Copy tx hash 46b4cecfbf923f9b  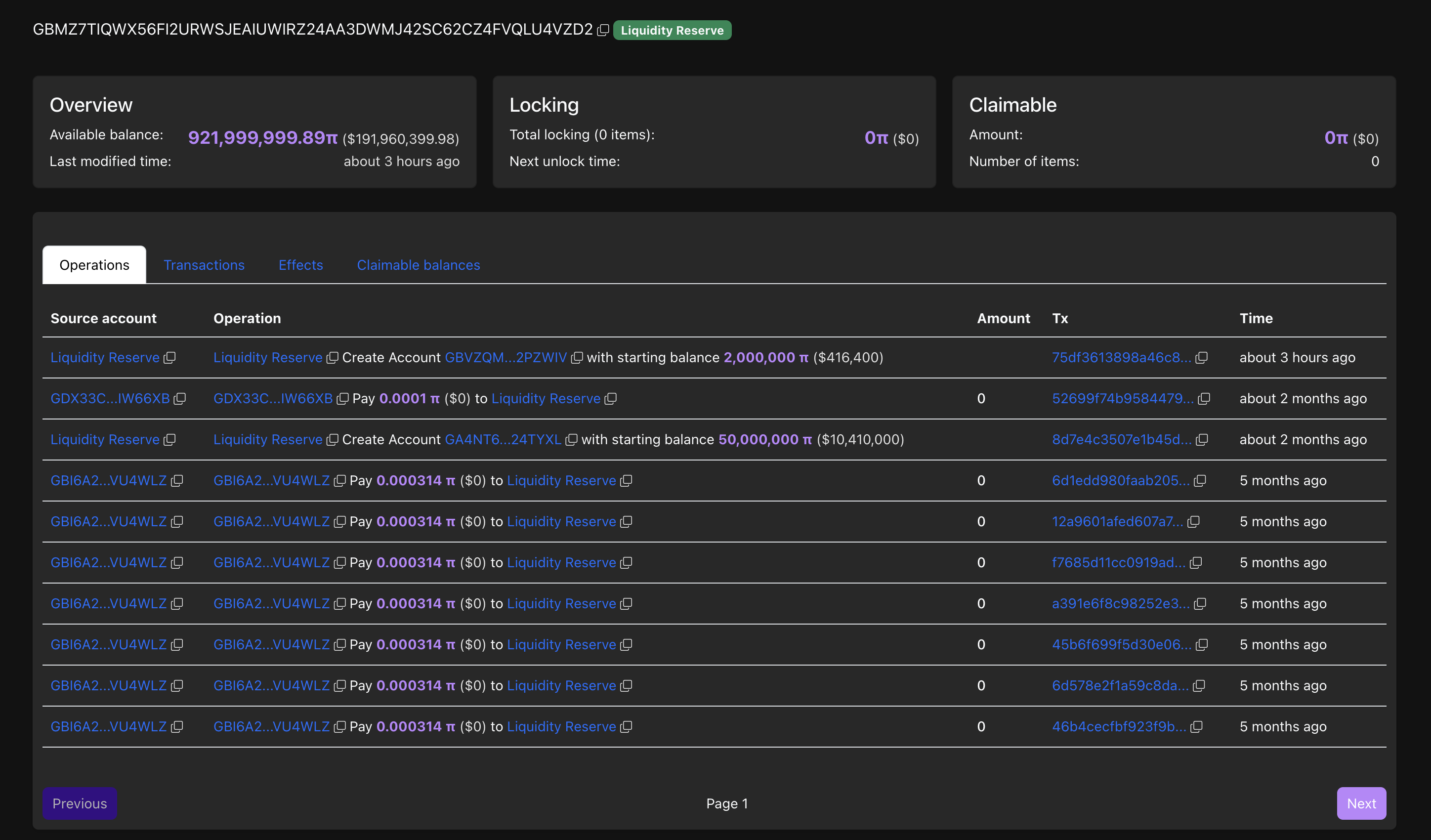click(1196, 727)
